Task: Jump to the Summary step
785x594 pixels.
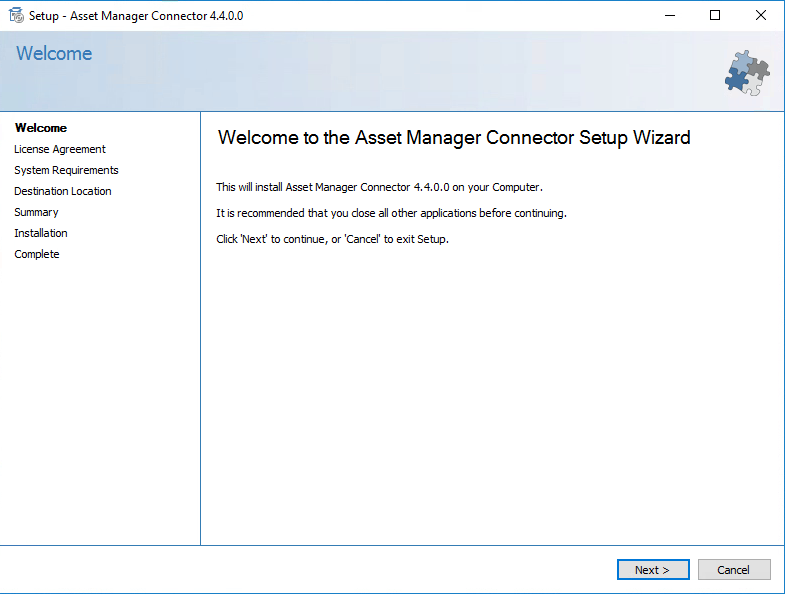Action: coord(36,212)
